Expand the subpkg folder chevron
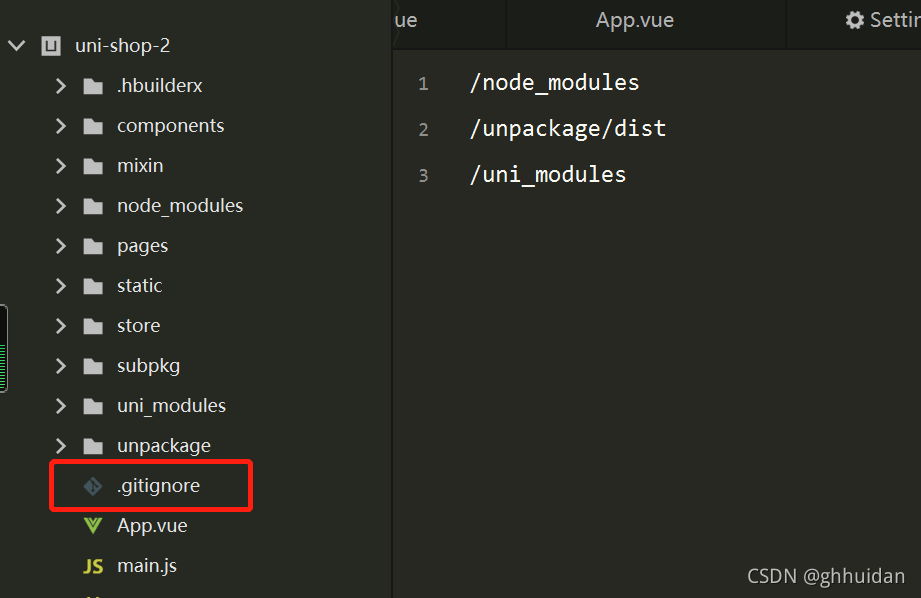 point(60,366)
